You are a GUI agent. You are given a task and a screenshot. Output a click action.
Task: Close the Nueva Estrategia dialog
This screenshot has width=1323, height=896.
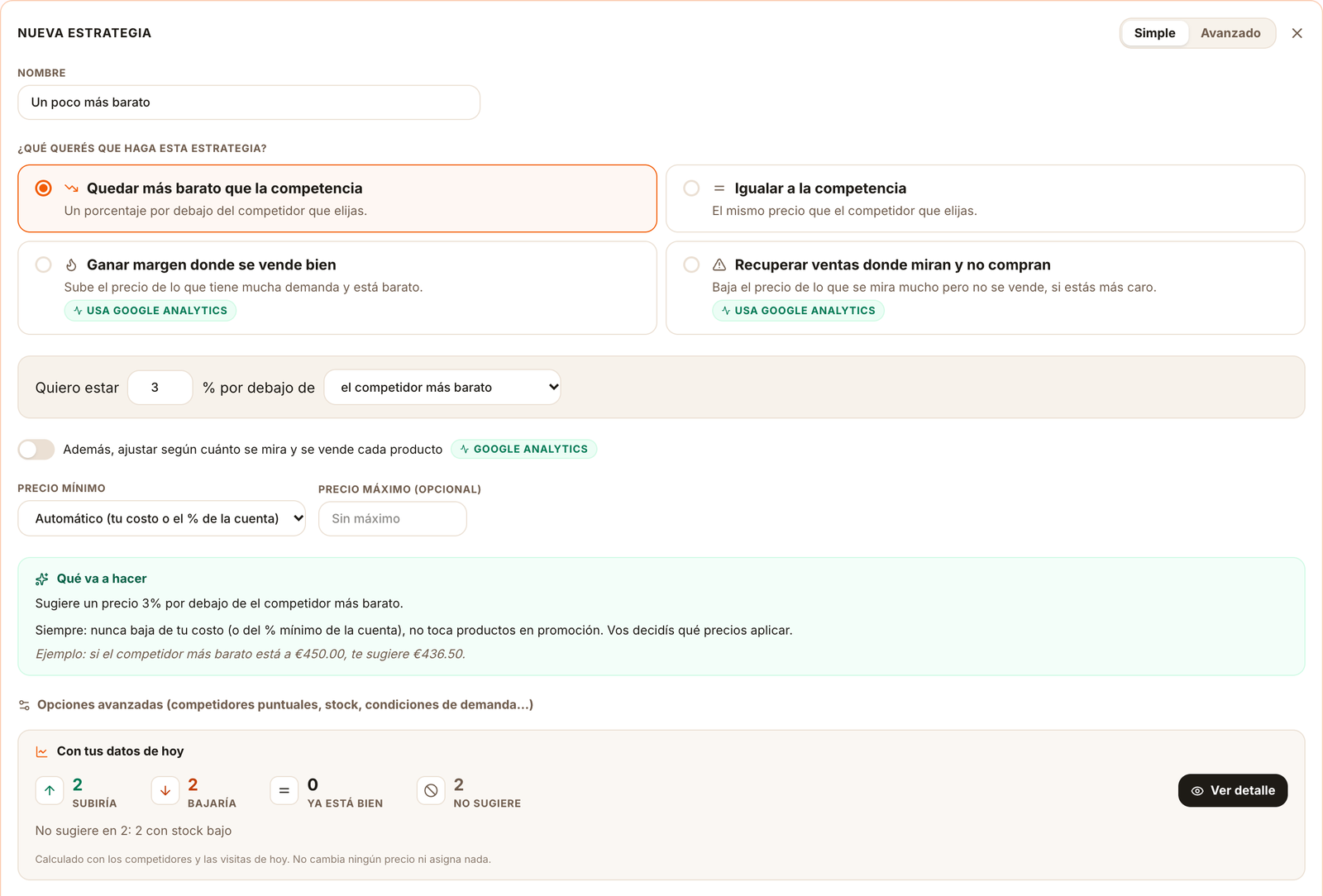tap(1297, 33)
